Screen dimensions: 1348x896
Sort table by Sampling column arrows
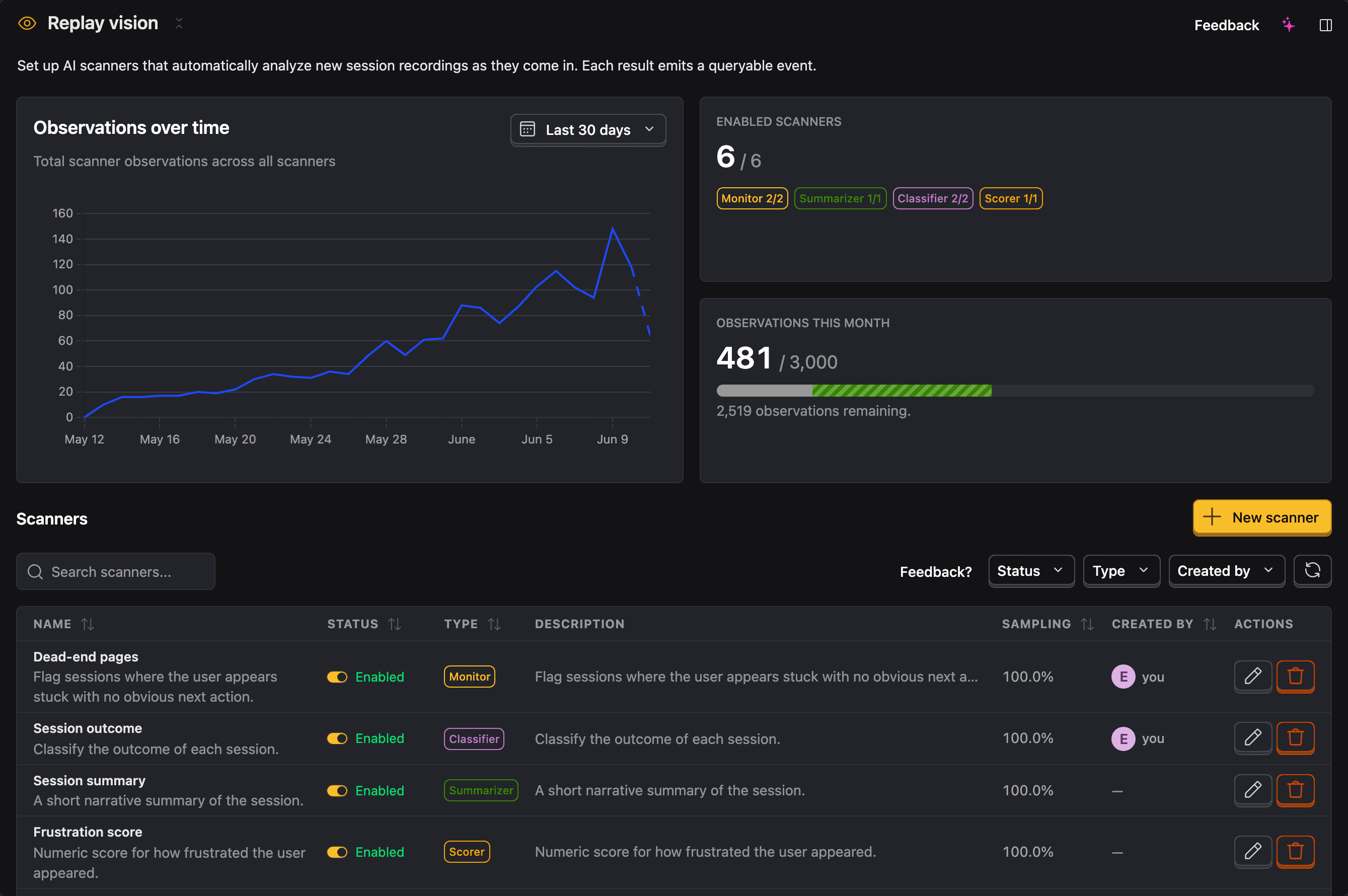pos(1087,624)
